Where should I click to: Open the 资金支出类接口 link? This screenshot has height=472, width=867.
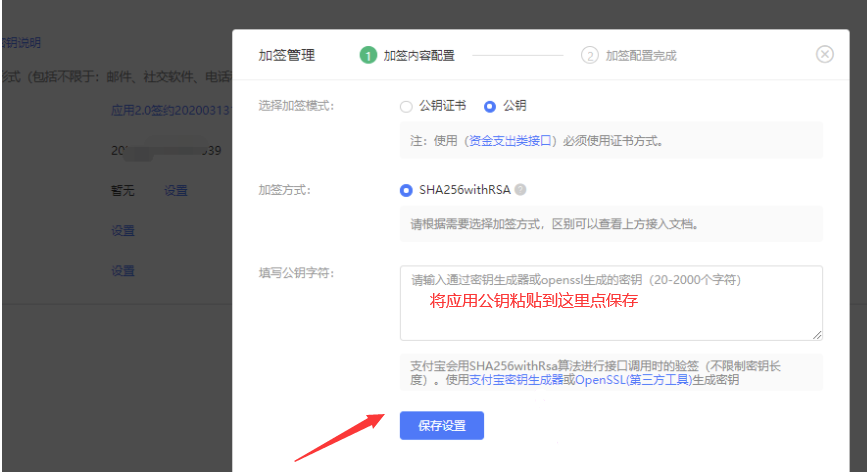pos(510,141)
